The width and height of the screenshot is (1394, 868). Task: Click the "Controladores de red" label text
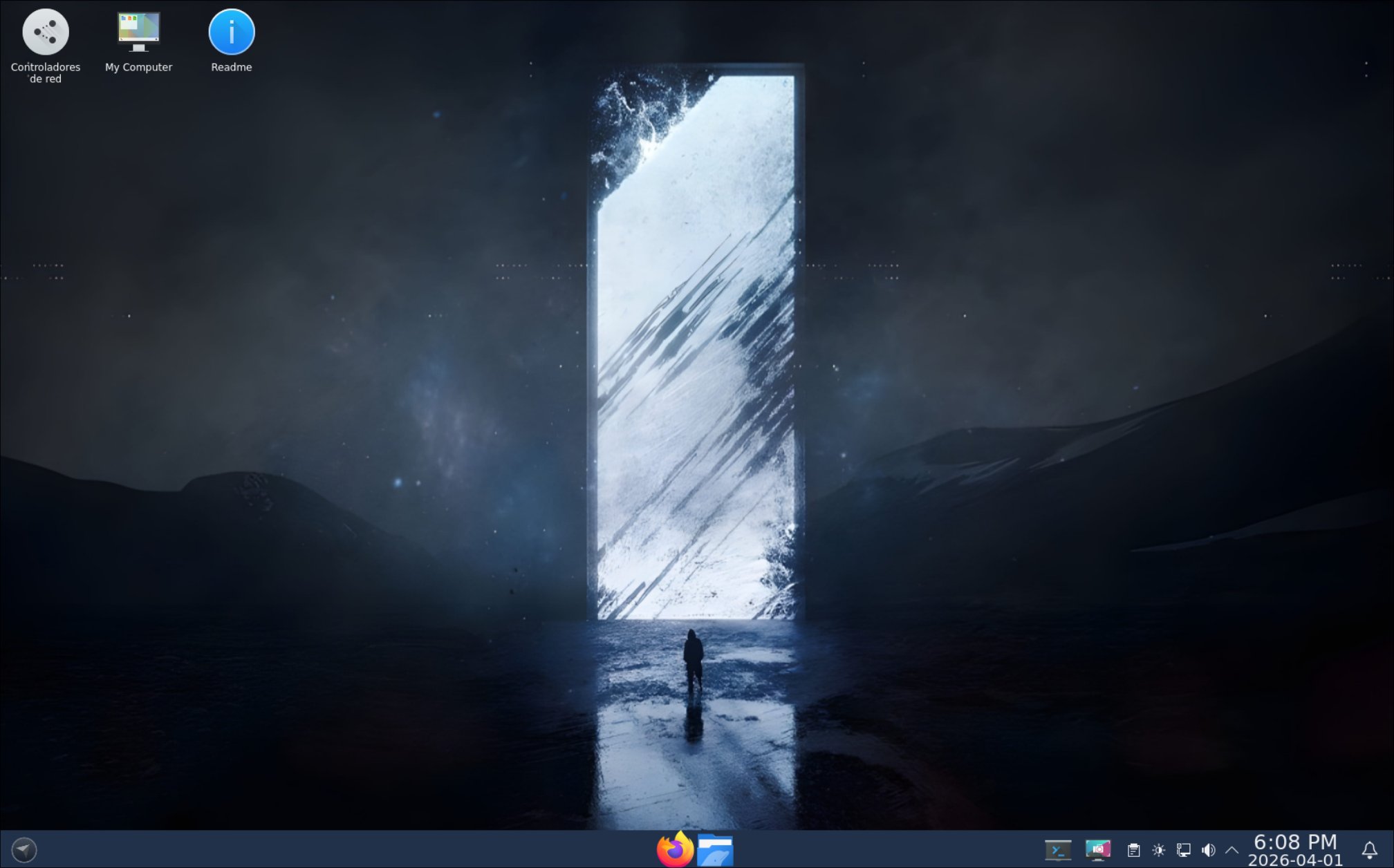tap(46, 73)
